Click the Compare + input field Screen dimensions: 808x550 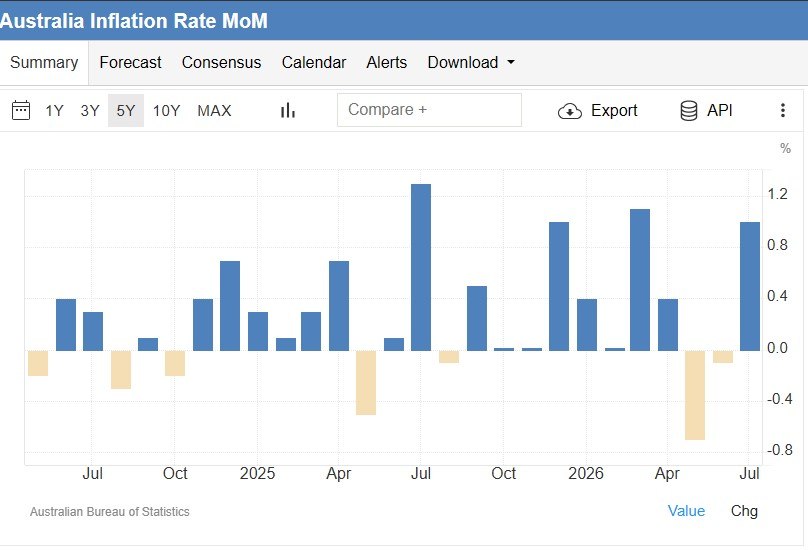coord(429,110)
